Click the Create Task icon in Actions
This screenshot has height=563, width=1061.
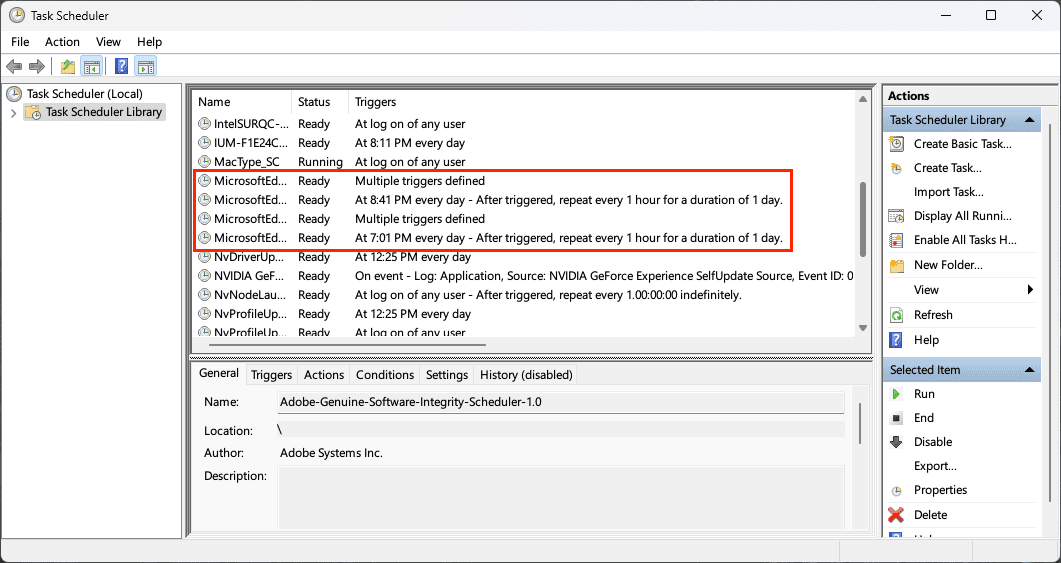pyautogui.click(x=896, y=168)
